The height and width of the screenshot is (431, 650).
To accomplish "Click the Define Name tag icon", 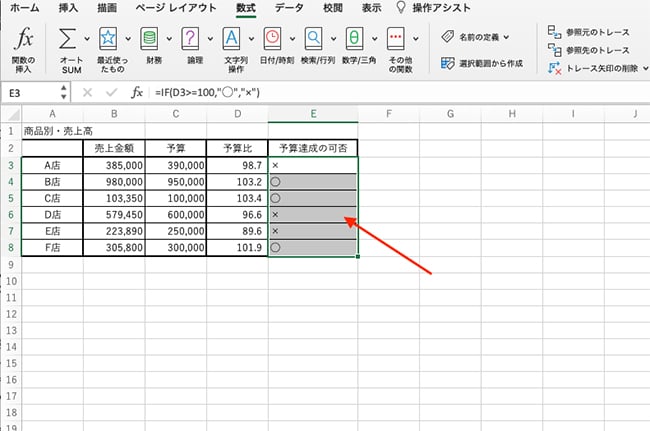I will coord(448,37).
